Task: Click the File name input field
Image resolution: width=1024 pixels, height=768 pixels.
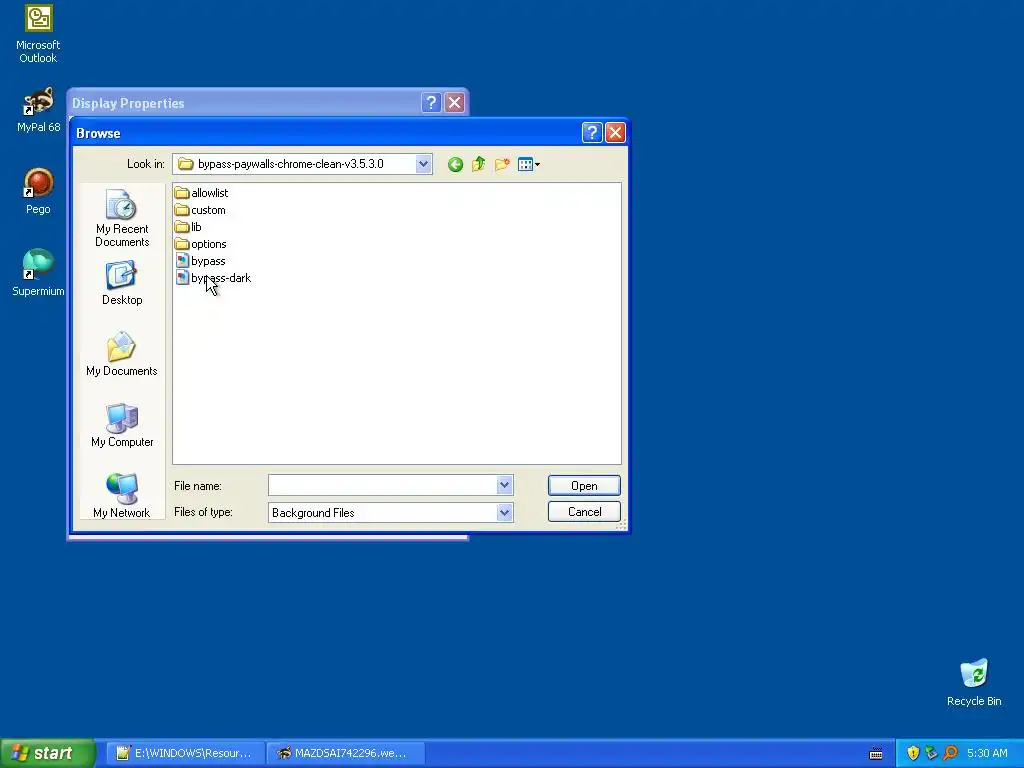Action: click(x=383, y=485)
